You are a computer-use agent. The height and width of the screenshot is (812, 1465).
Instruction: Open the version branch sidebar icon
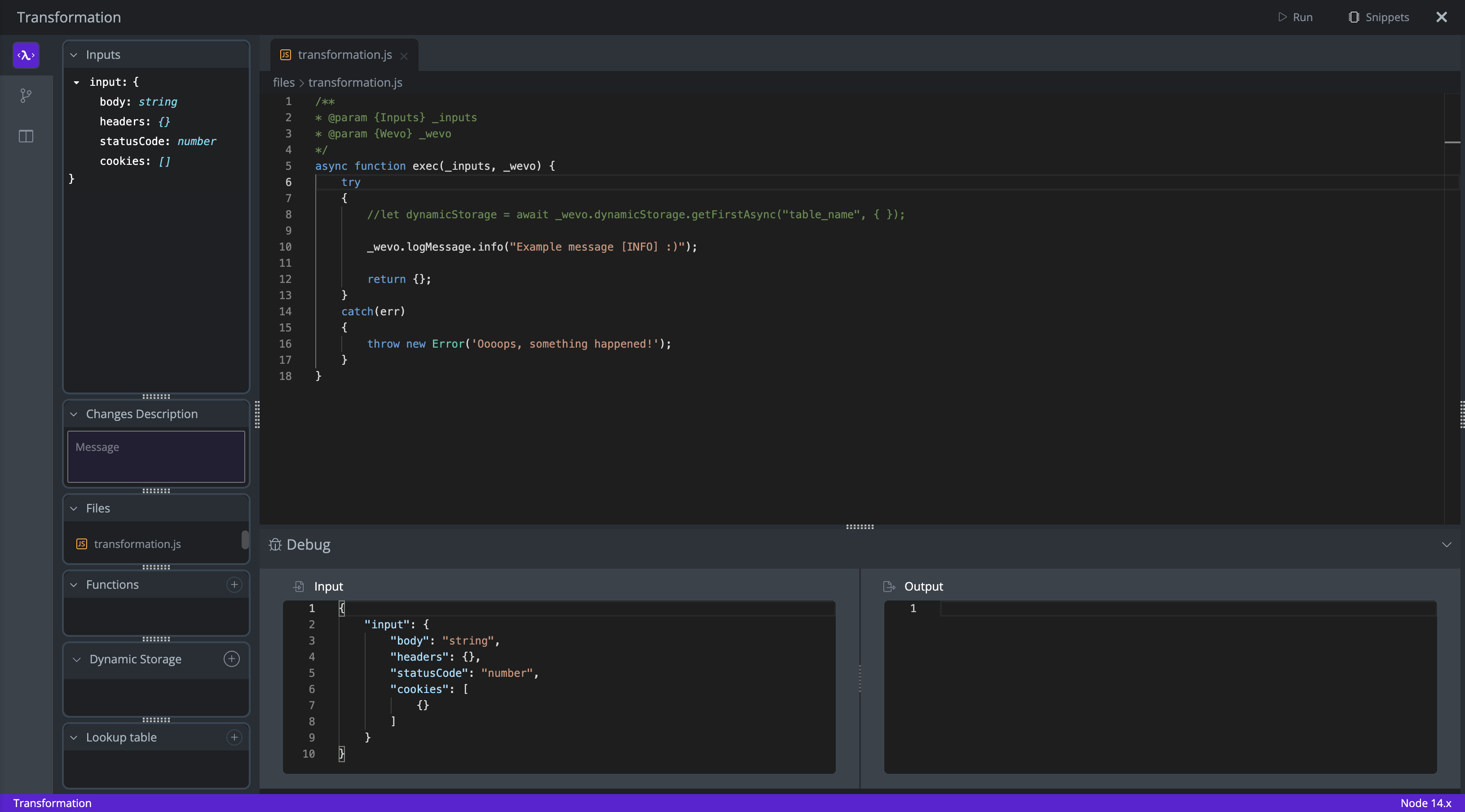tap(26, 96)
